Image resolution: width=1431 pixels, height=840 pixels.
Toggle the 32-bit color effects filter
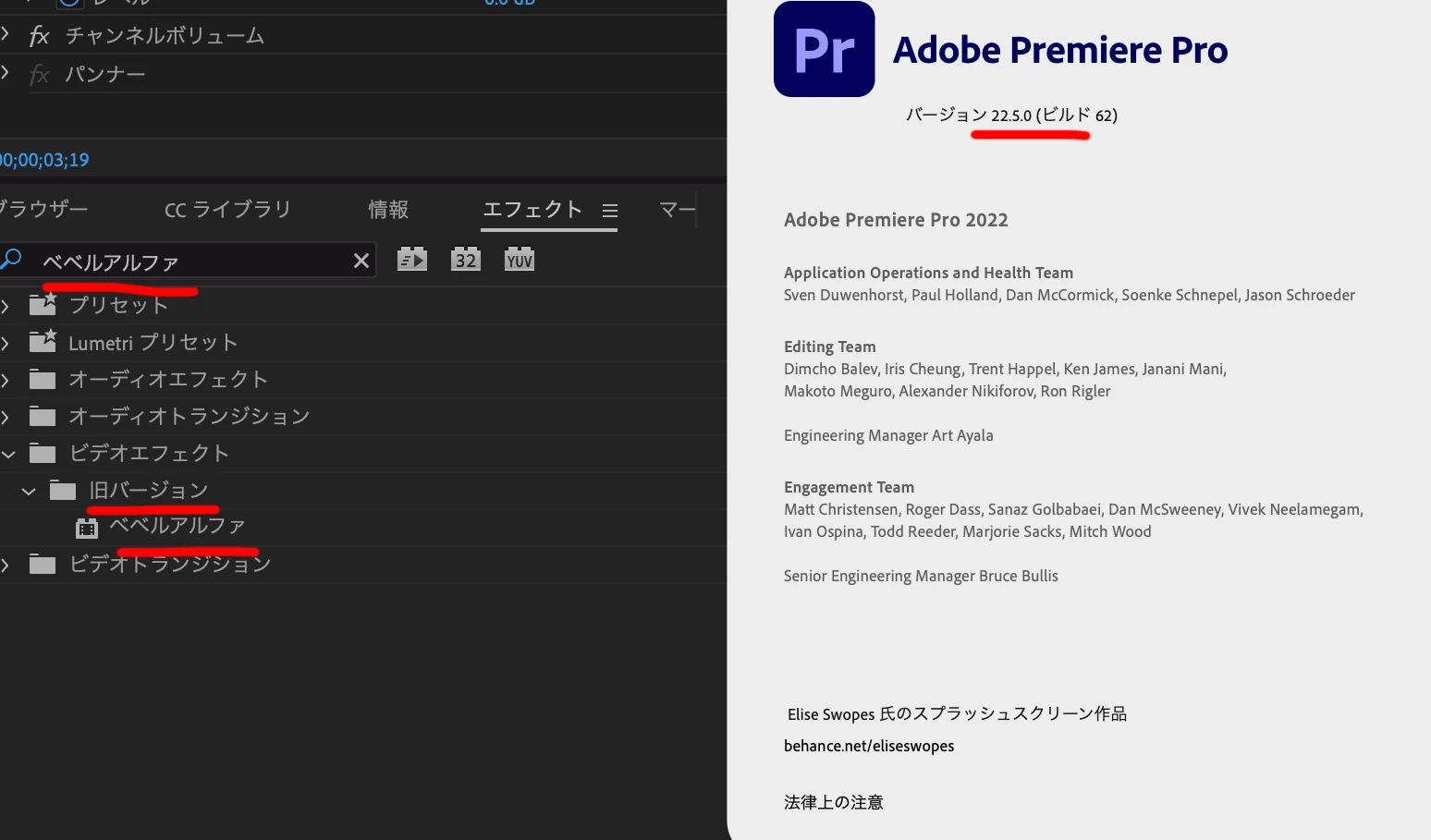pos(466,260)
